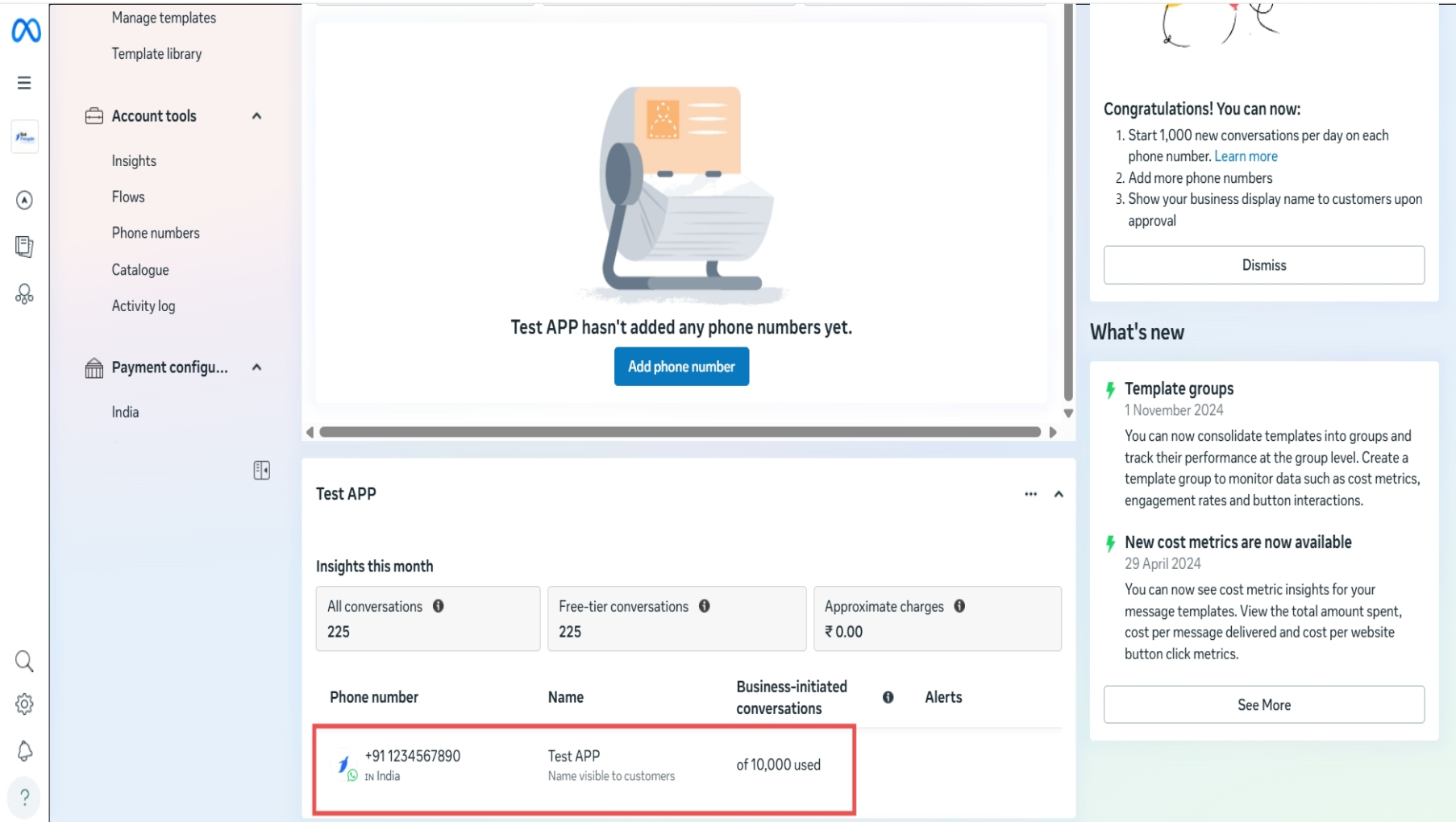Click the Payment configuration bank icon
This screenshot has height=822, width=1456.
tap(94, 368)
